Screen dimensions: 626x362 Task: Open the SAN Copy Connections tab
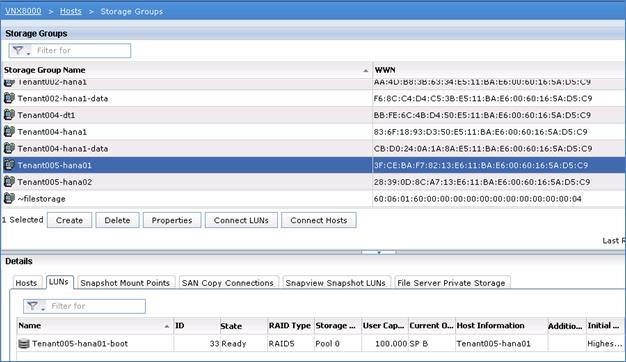pos(228,283)
